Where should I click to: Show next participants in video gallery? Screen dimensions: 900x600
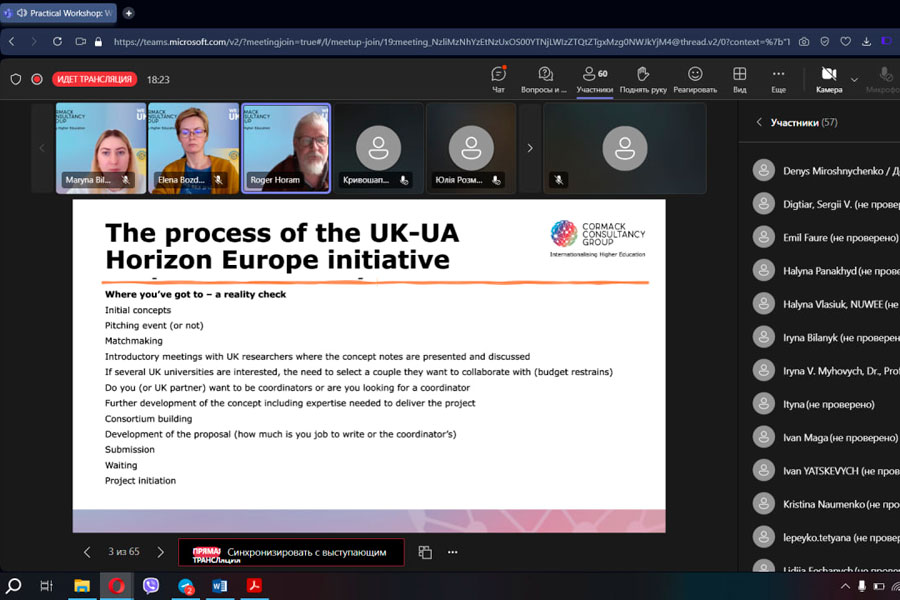(530, 148)
